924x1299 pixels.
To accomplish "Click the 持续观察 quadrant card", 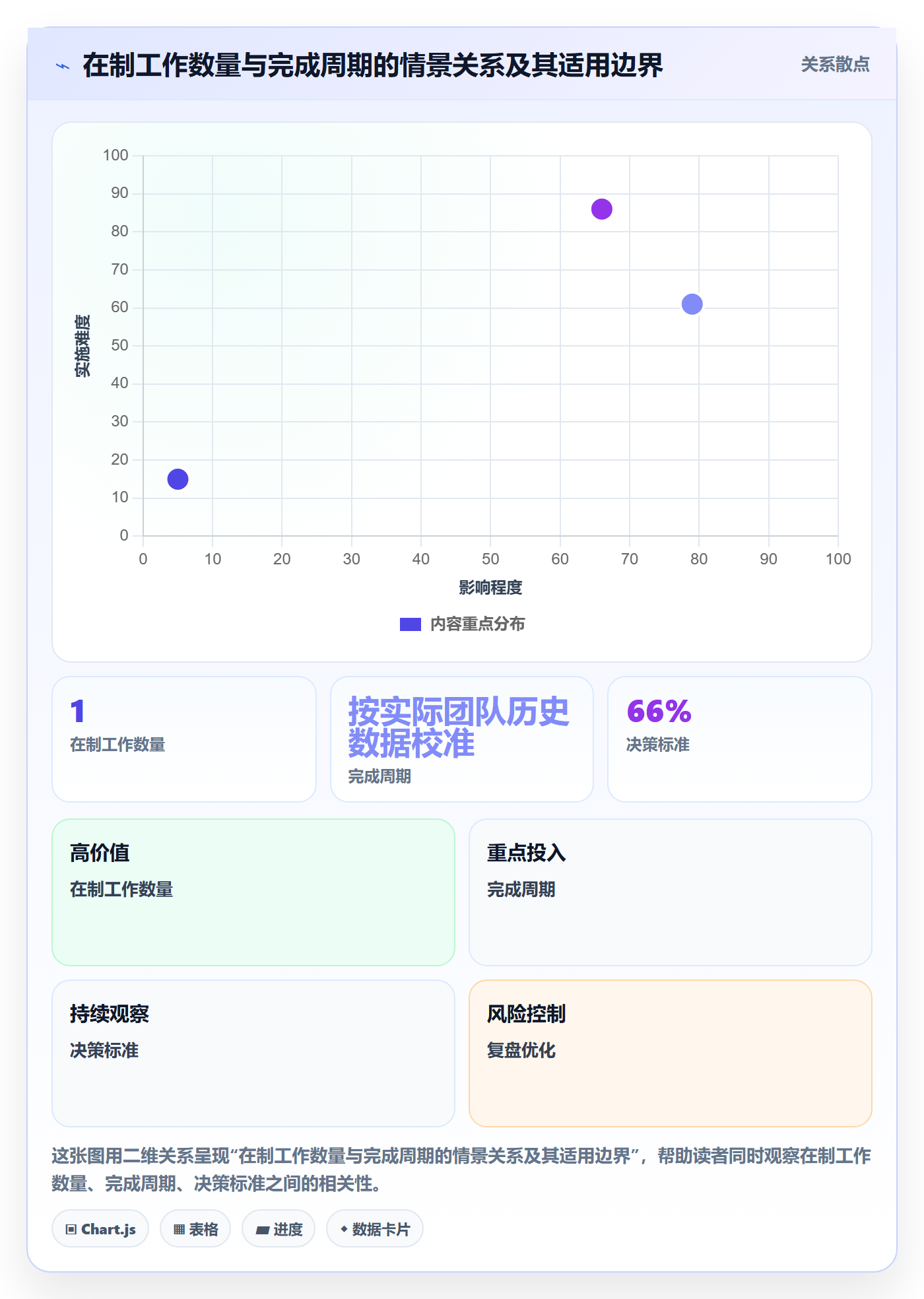I will point(253,1053).
